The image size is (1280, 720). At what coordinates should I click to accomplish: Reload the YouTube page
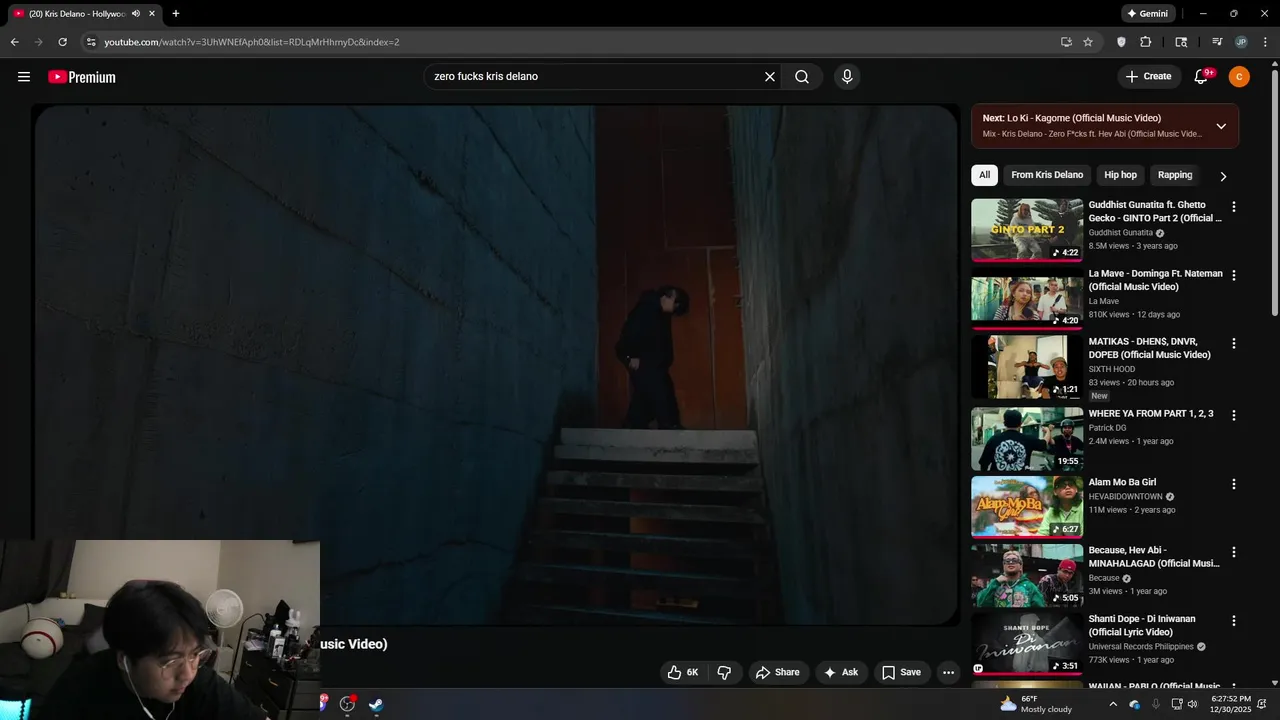pos(62,42)
